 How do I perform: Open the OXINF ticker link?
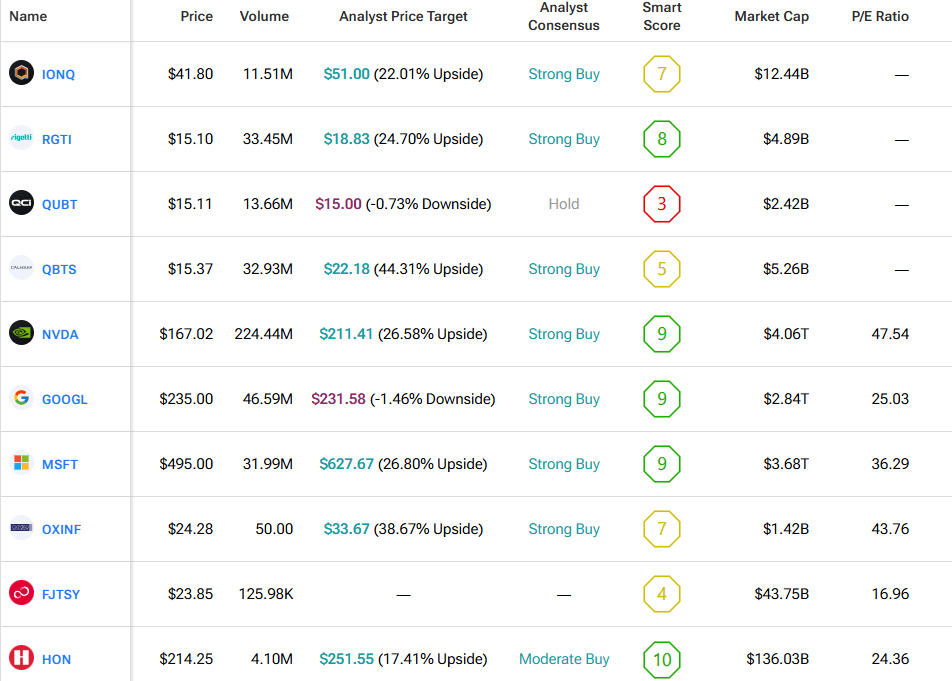(x=61, y=529)
